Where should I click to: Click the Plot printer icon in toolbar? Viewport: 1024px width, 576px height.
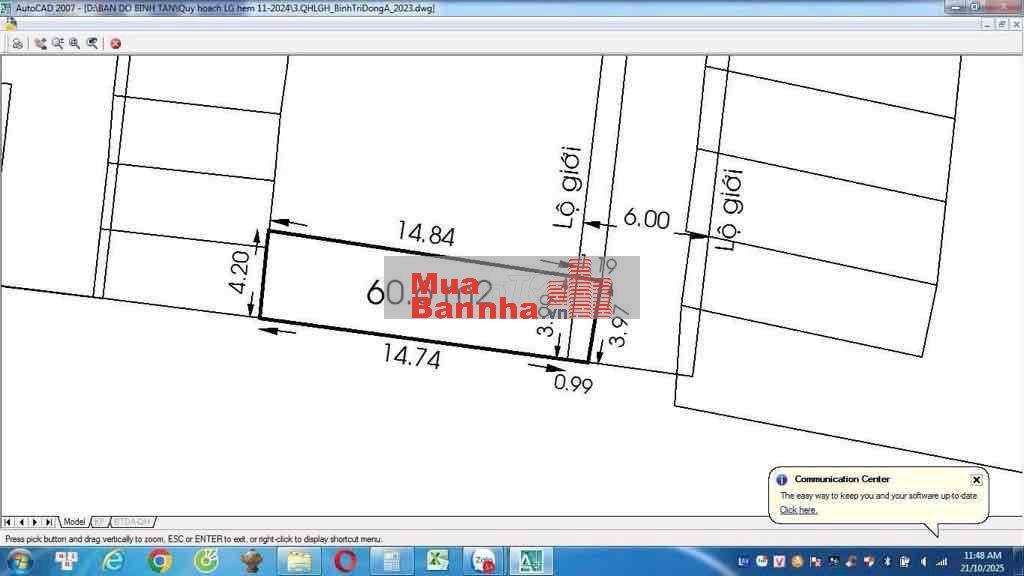(x=17, y=43)
